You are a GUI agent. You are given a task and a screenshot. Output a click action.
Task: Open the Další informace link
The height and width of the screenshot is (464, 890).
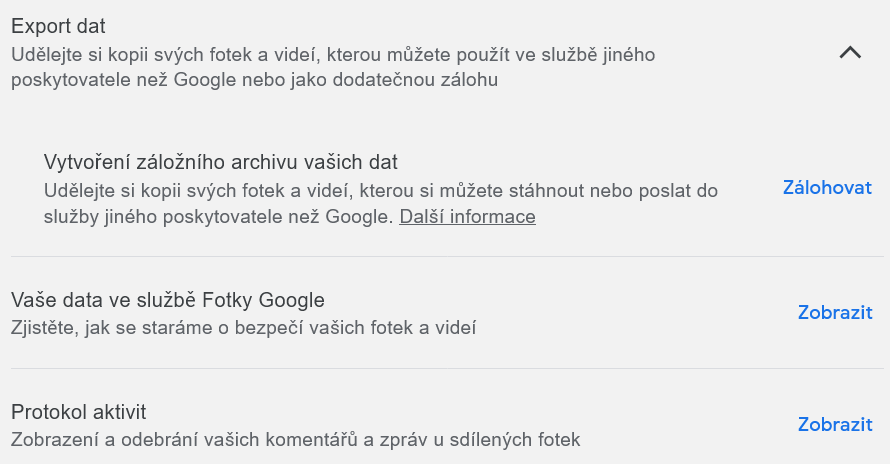467,217
